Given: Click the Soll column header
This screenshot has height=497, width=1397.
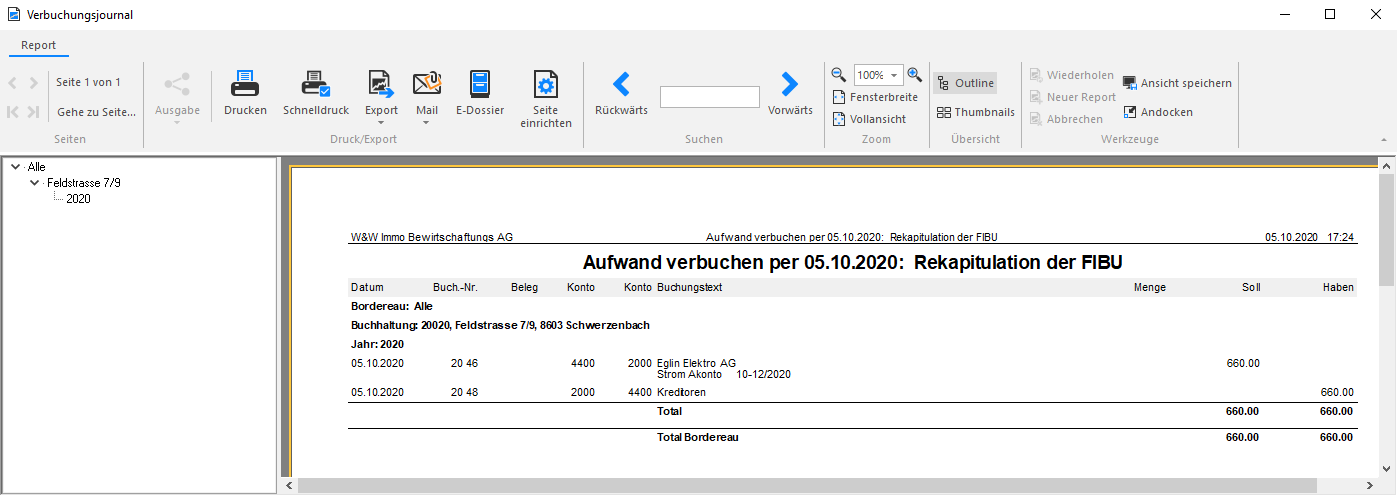Looking at the screenshot, I should [x=1251, y=288].
